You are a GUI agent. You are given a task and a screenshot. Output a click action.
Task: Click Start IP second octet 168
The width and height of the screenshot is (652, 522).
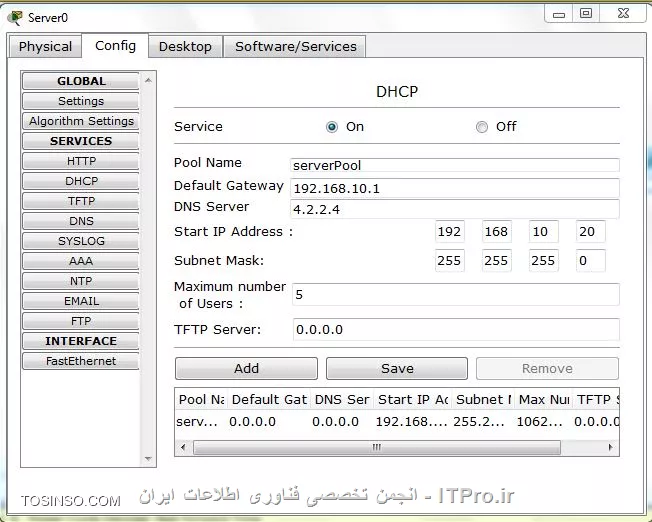click(496, 231)
